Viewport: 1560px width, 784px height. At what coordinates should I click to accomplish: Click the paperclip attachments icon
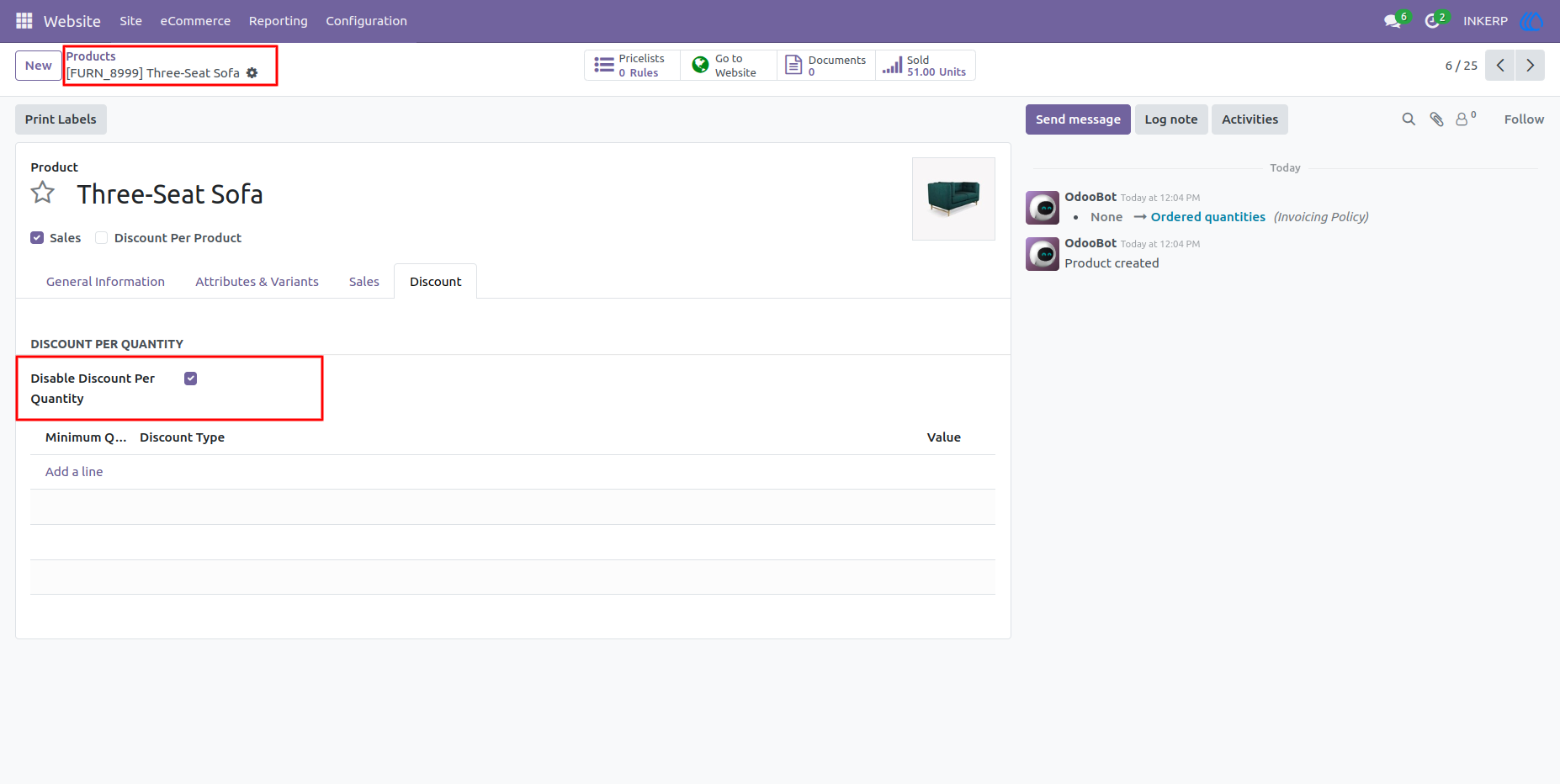point(1436,119)
